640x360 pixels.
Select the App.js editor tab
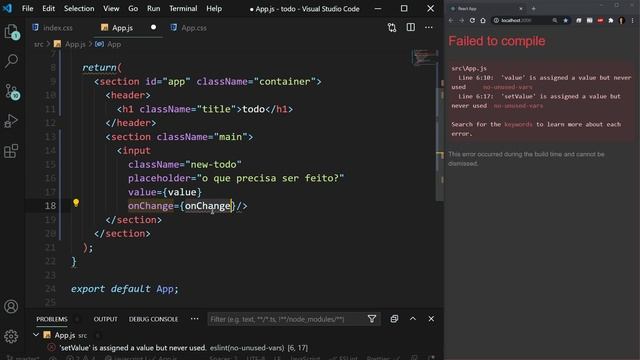pos(122,28)
